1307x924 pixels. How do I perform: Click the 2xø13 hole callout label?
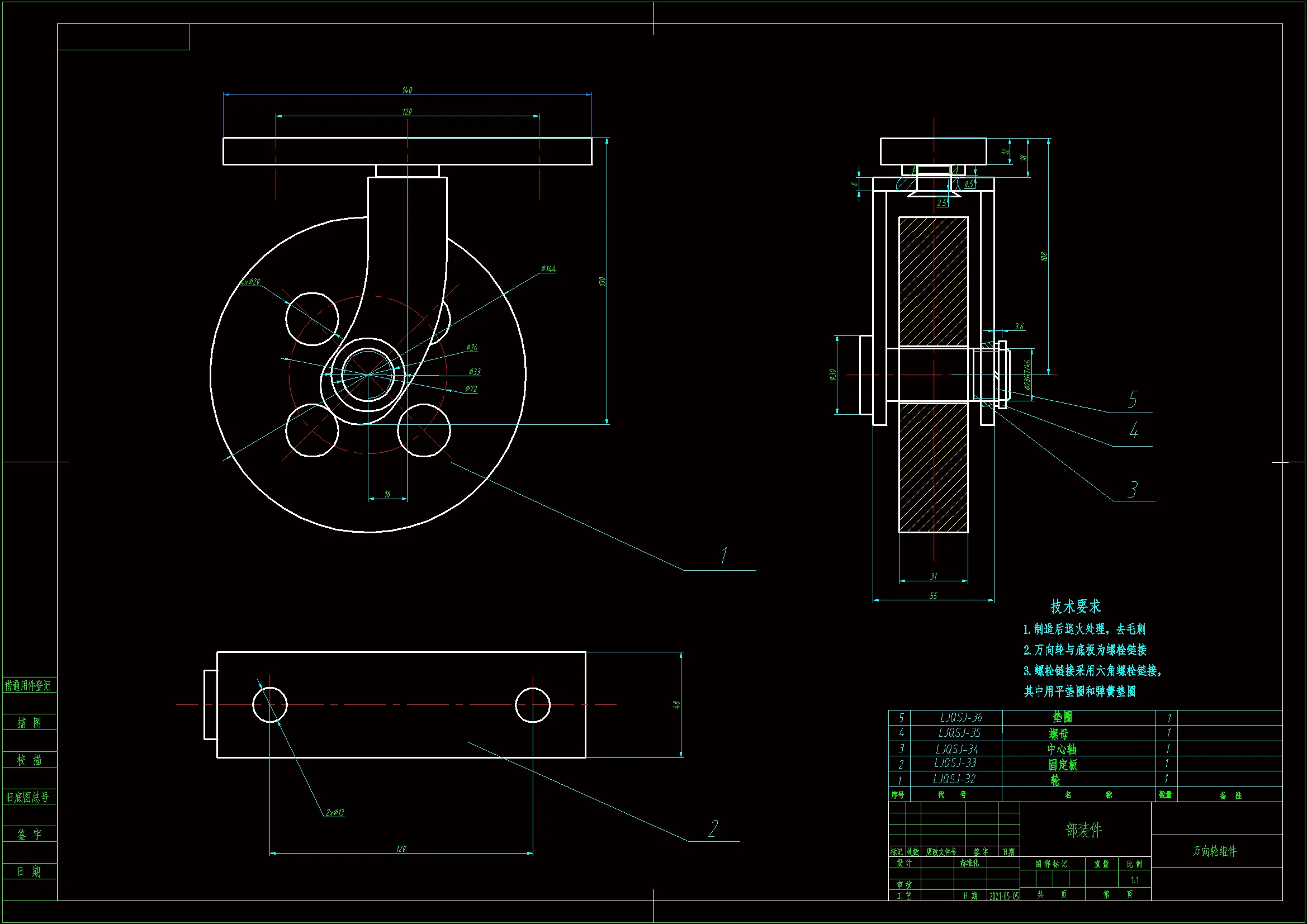coord(335,812)
